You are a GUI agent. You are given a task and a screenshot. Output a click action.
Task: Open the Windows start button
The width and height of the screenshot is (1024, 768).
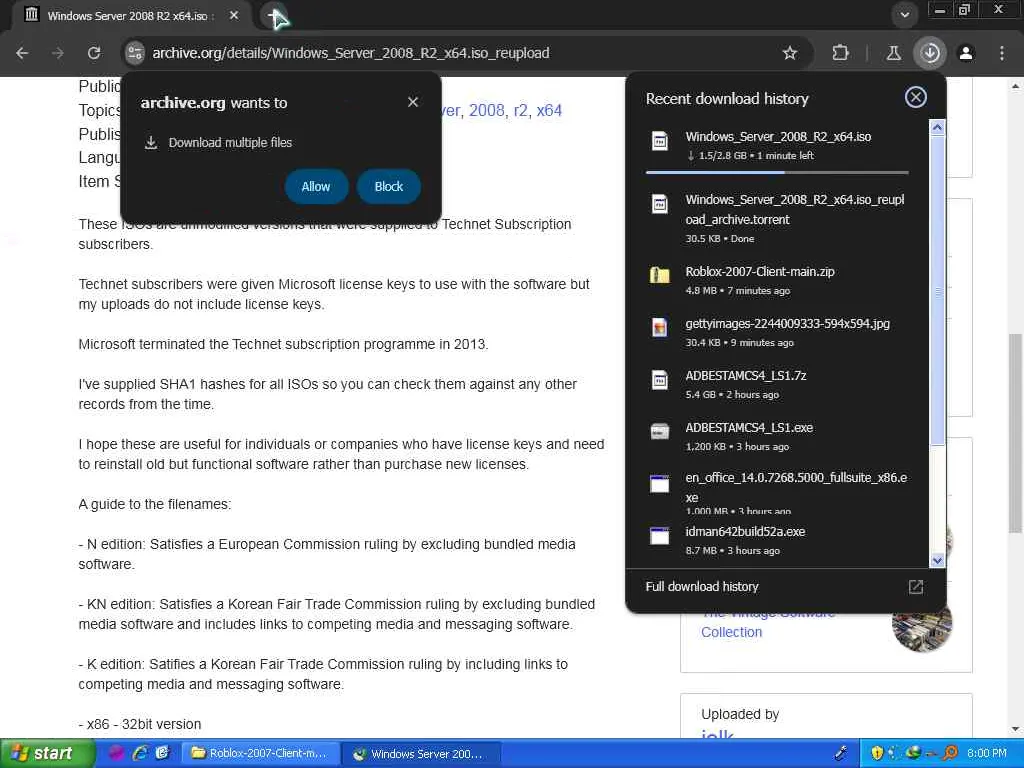tap(46, 753)
